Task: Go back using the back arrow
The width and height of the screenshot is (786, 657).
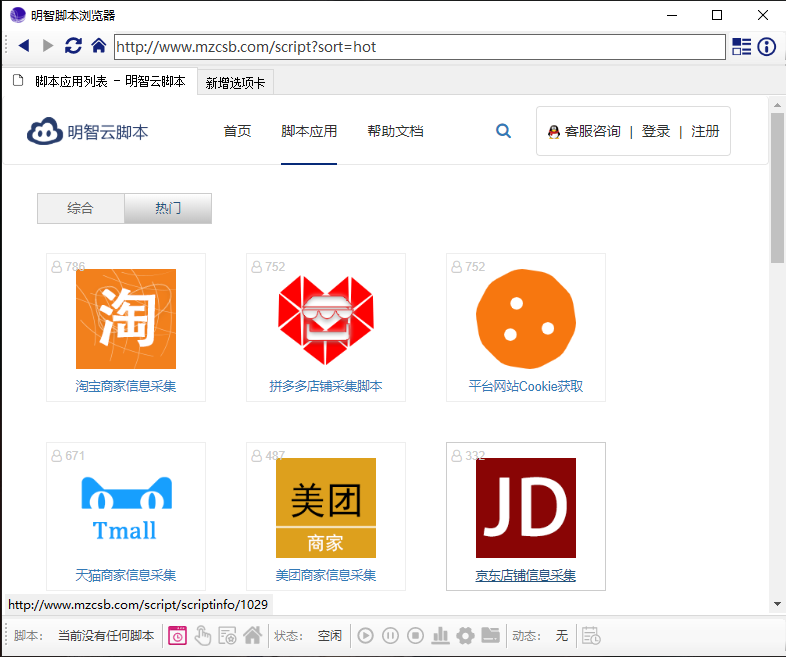Action: click(x=24, y=46)
